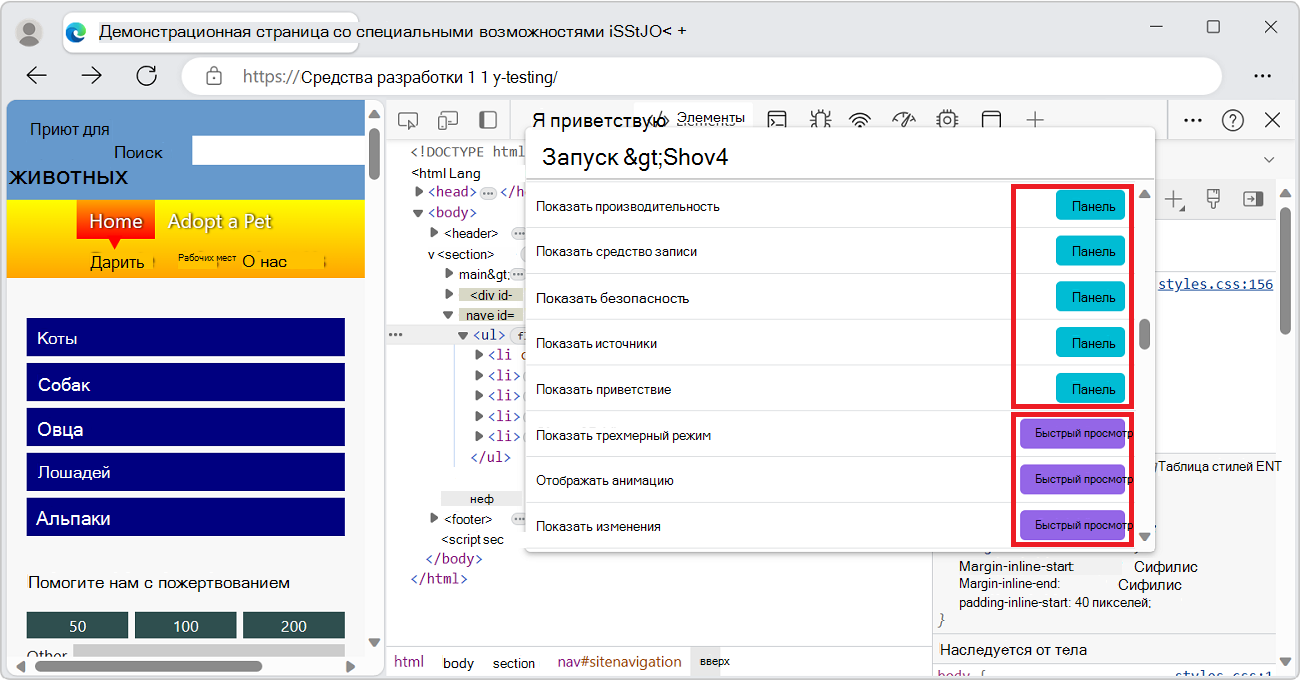Click the Command Menu input field
The height and width of the screenshot is (680, 1300).
840,157
